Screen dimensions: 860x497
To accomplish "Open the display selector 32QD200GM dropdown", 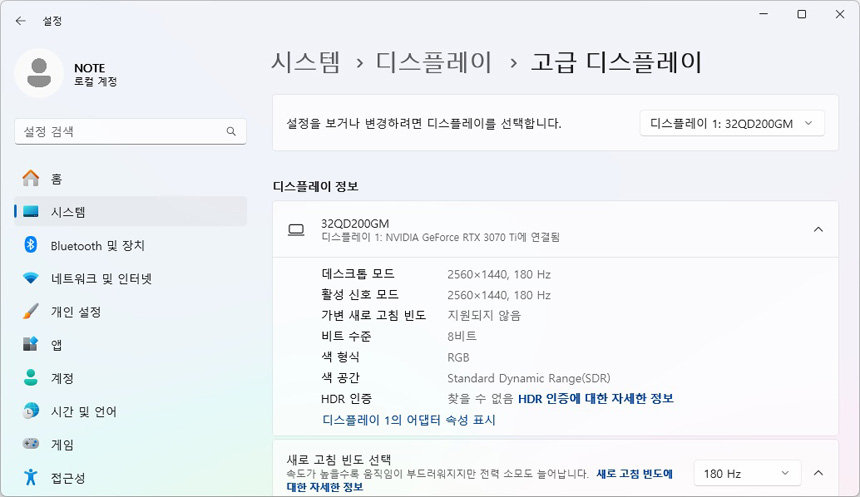I will pos(731,123).
